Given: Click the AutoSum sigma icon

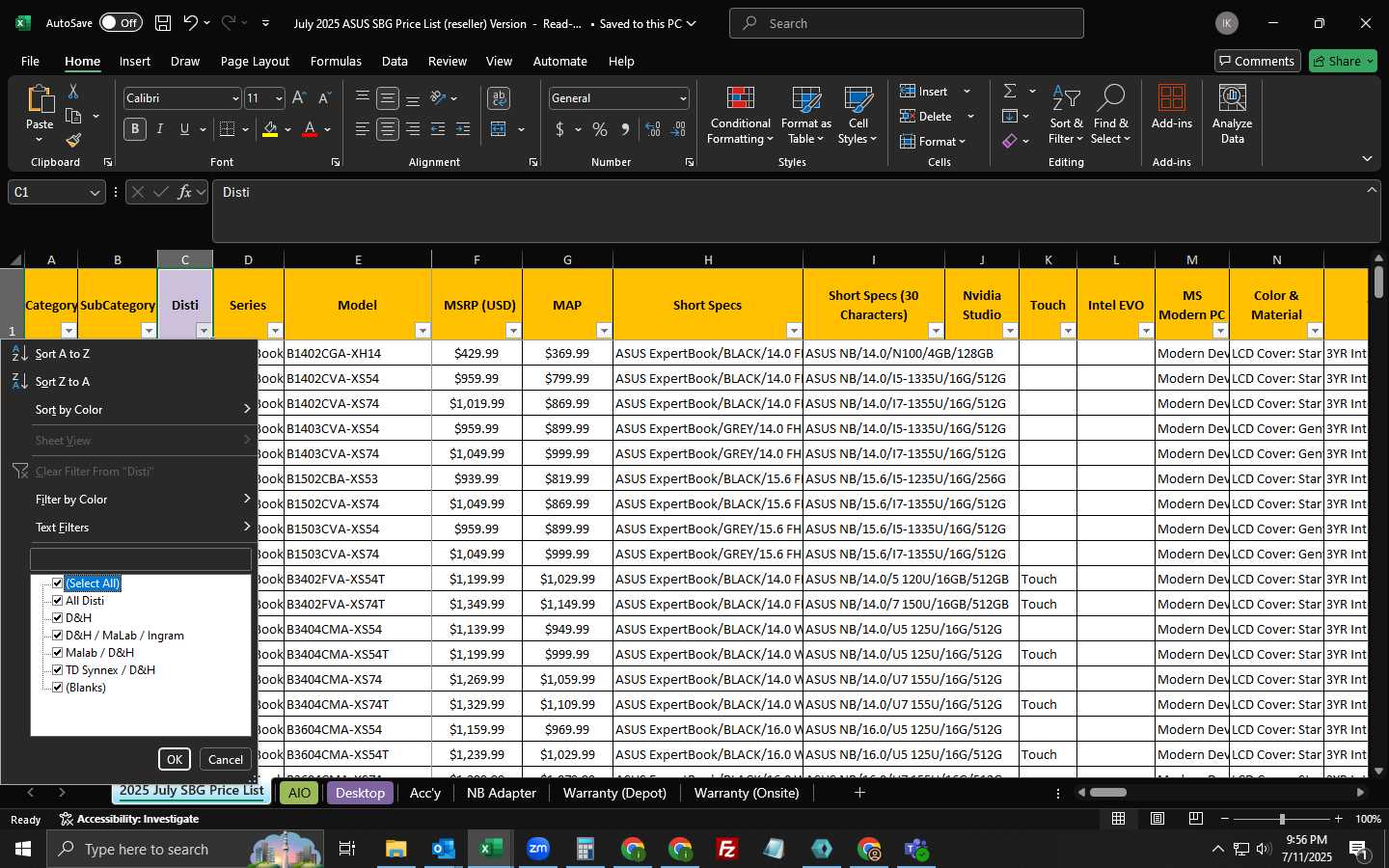Looking at the screenshot, I should click(x=1010, y=91).
